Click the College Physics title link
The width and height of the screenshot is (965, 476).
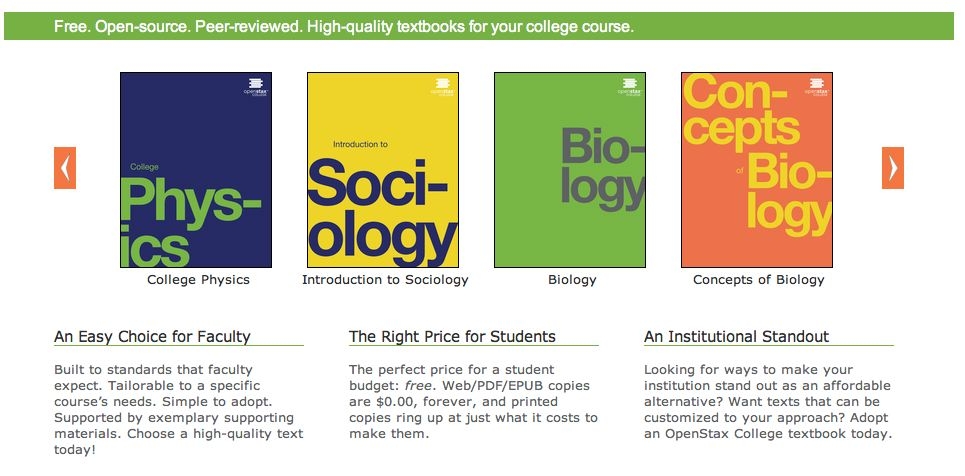pos(198,280)
